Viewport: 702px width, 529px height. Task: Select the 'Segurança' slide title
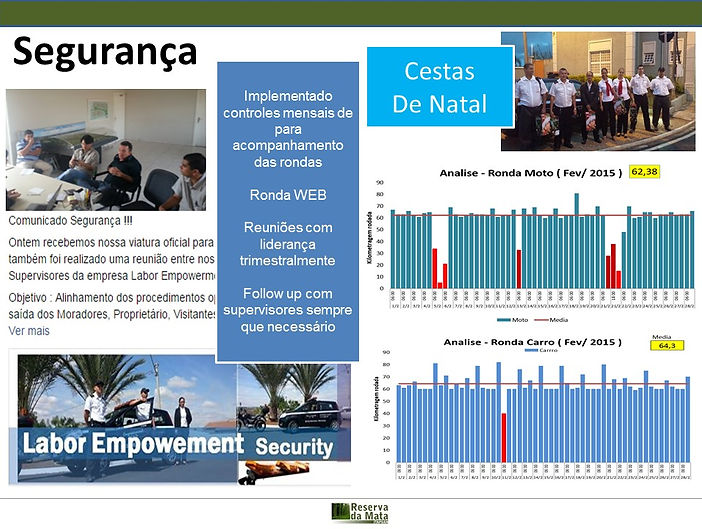[105, 52]
